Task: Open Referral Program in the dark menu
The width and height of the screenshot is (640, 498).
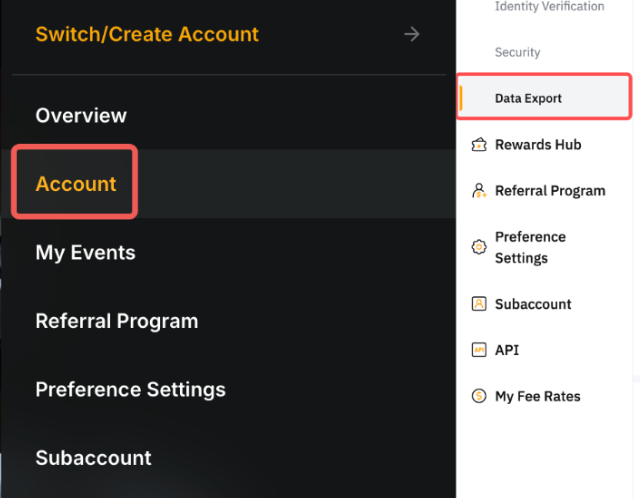Action: pyautogui.click(x=117, y=321)
